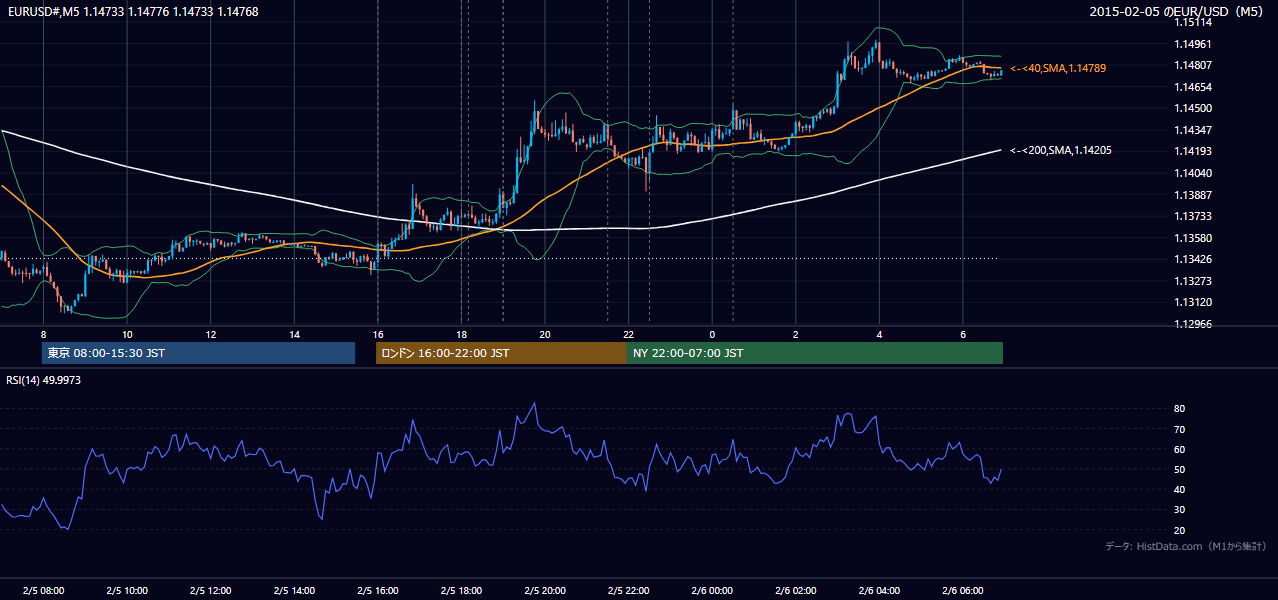Screen dimensions: 1278x600
Task: Click the EURUSD#,M5 chart header text
Action: 131,11
